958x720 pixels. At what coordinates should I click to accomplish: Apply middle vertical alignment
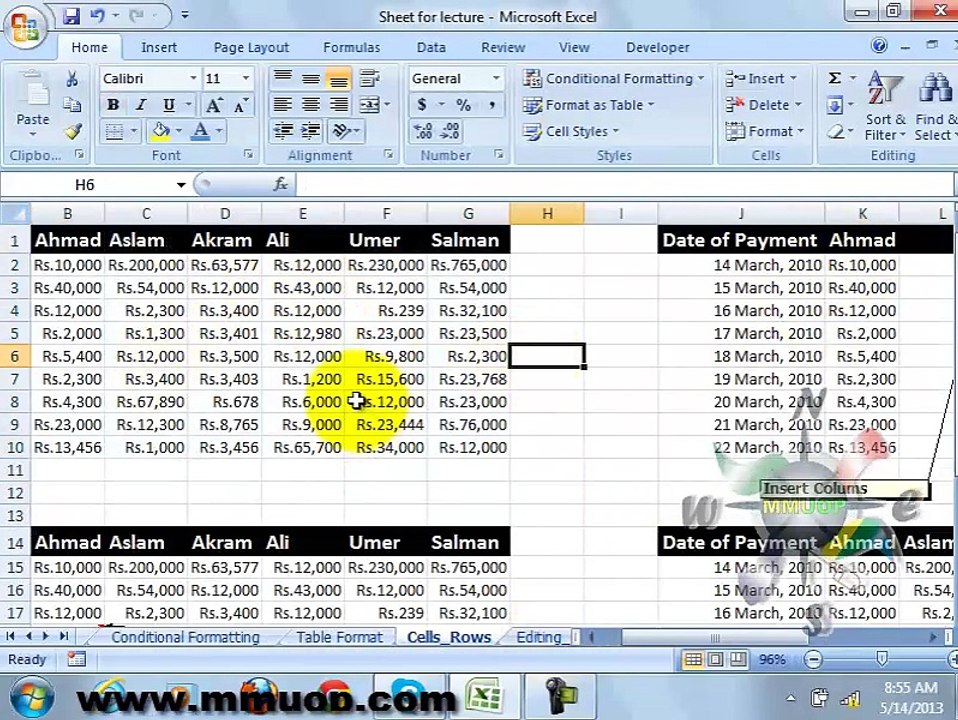coord(311,78)
